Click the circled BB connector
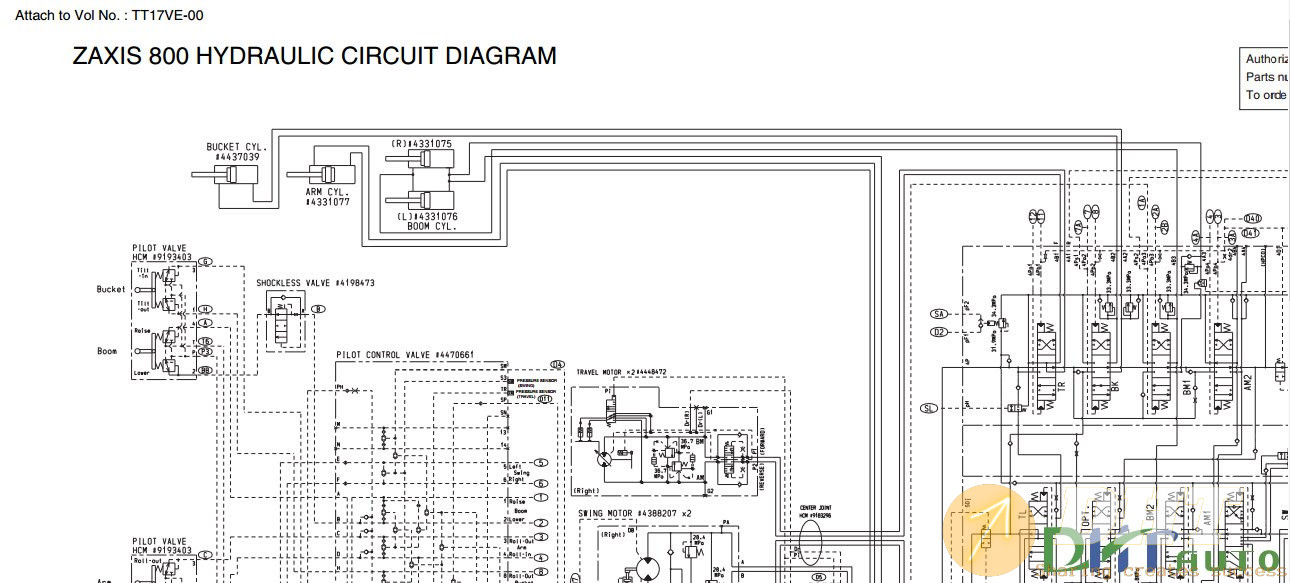1290x583 pixels. [204, 370]
